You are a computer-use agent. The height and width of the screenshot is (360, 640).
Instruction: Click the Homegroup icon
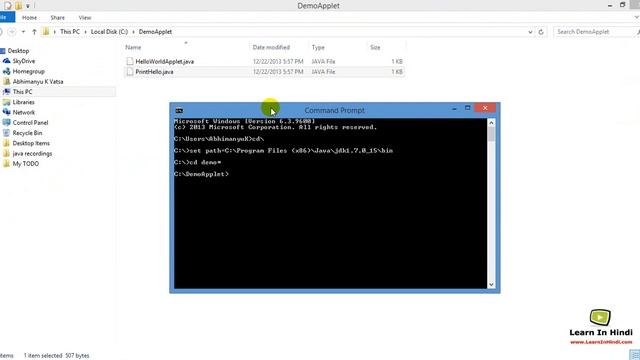coord(7,71)
